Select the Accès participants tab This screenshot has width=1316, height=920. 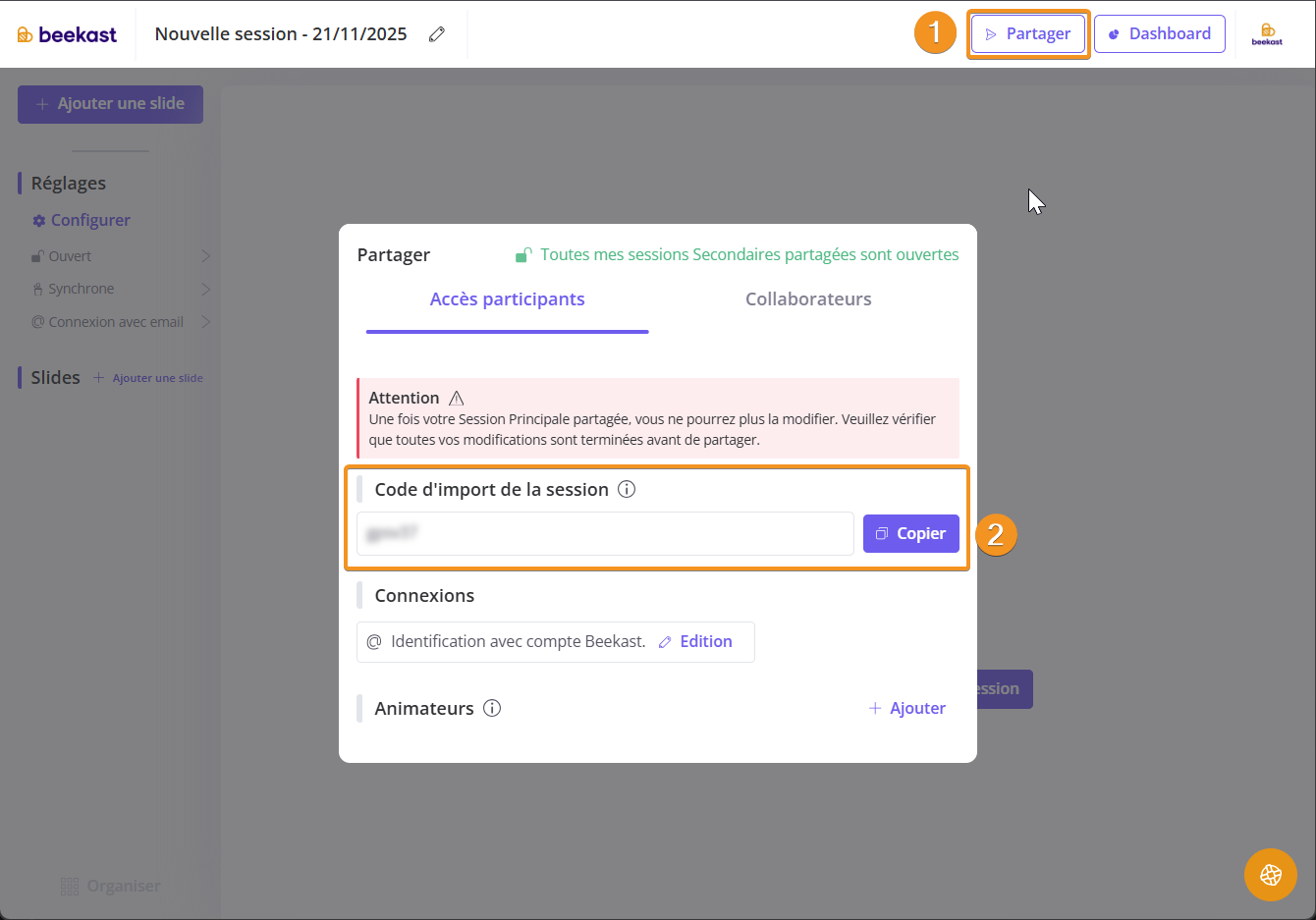pyautogui.click(x=507, y=299)
